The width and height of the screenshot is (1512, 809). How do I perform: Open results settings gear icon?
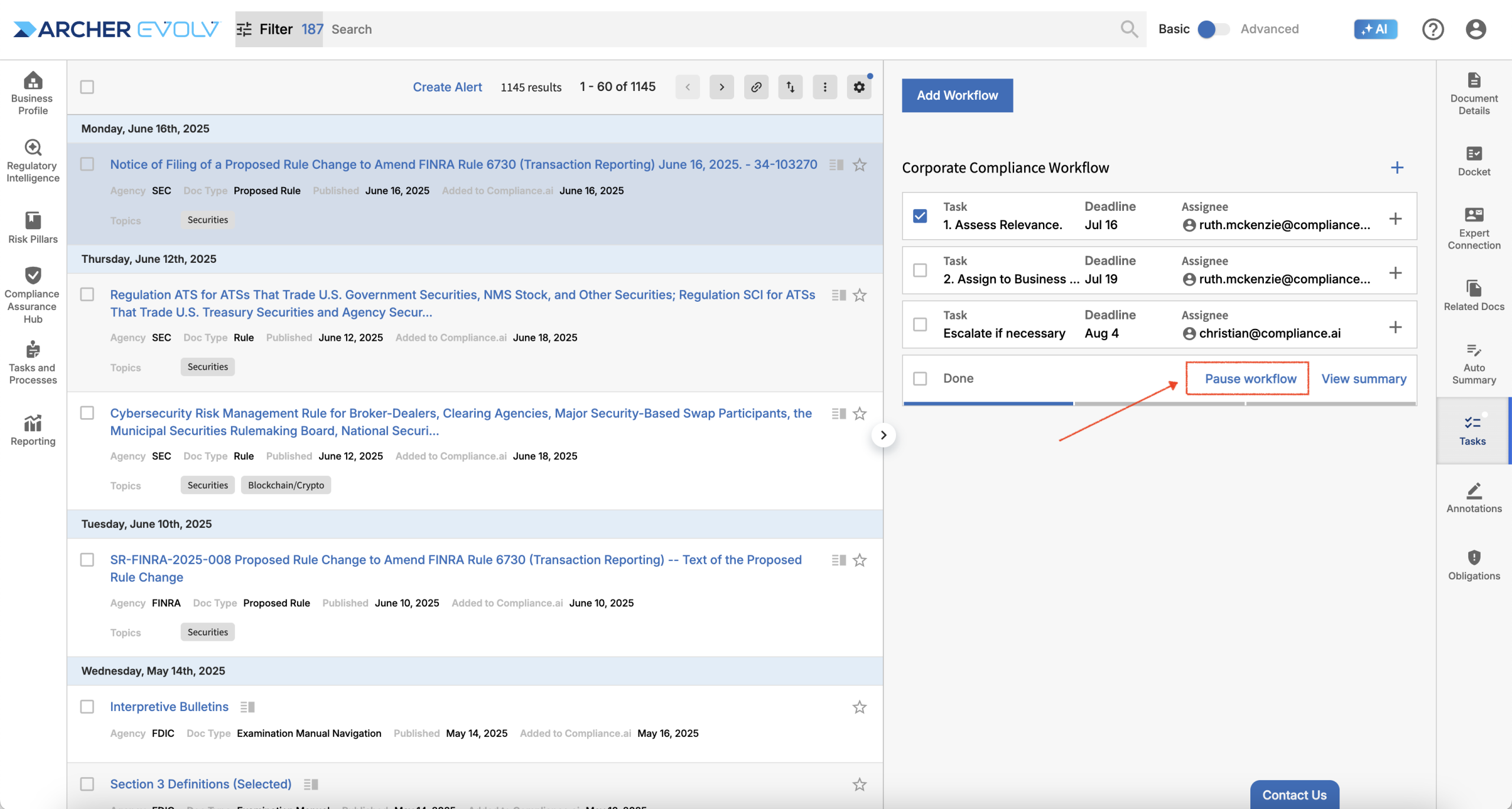click(x=859, y=87)
